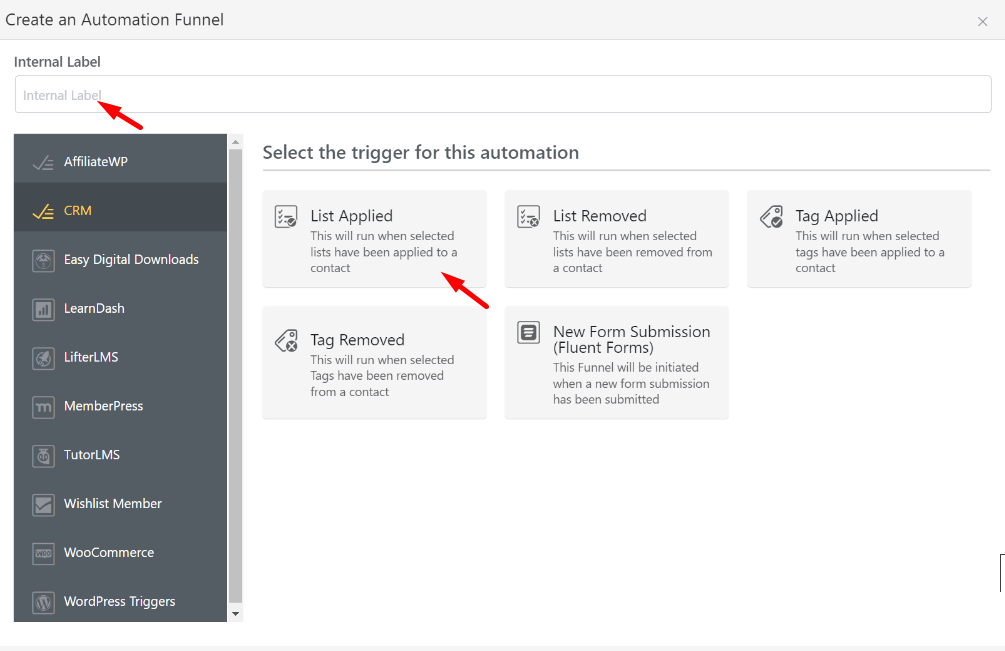Switch to WooCommerce triggers category
Viewport: 1005px width, 651px height.
pyautogui.click(x=108, y=553)
